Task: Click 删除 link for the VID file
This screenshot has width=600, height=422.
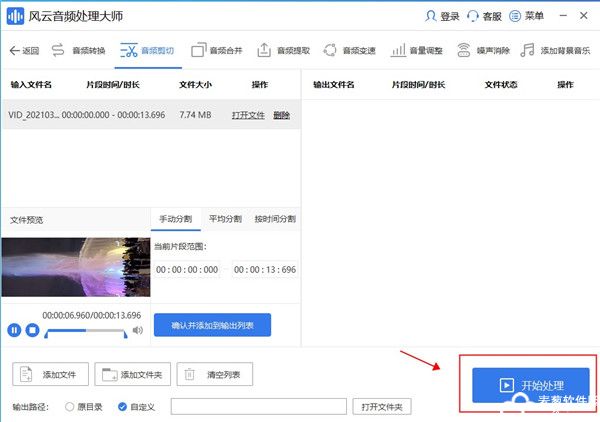Action: click(281, 115)
